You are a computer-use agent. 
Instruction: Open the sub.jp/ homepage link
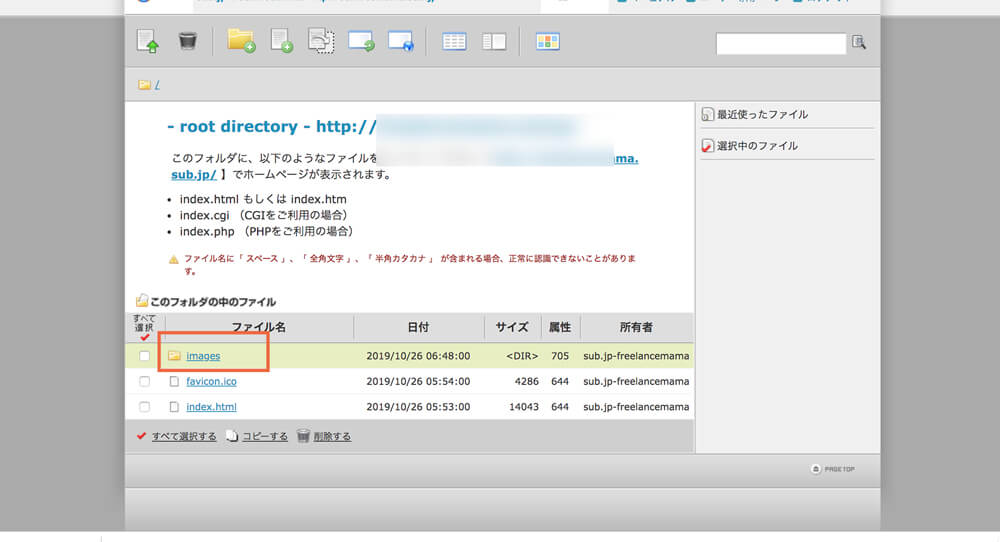pos(194,174)
